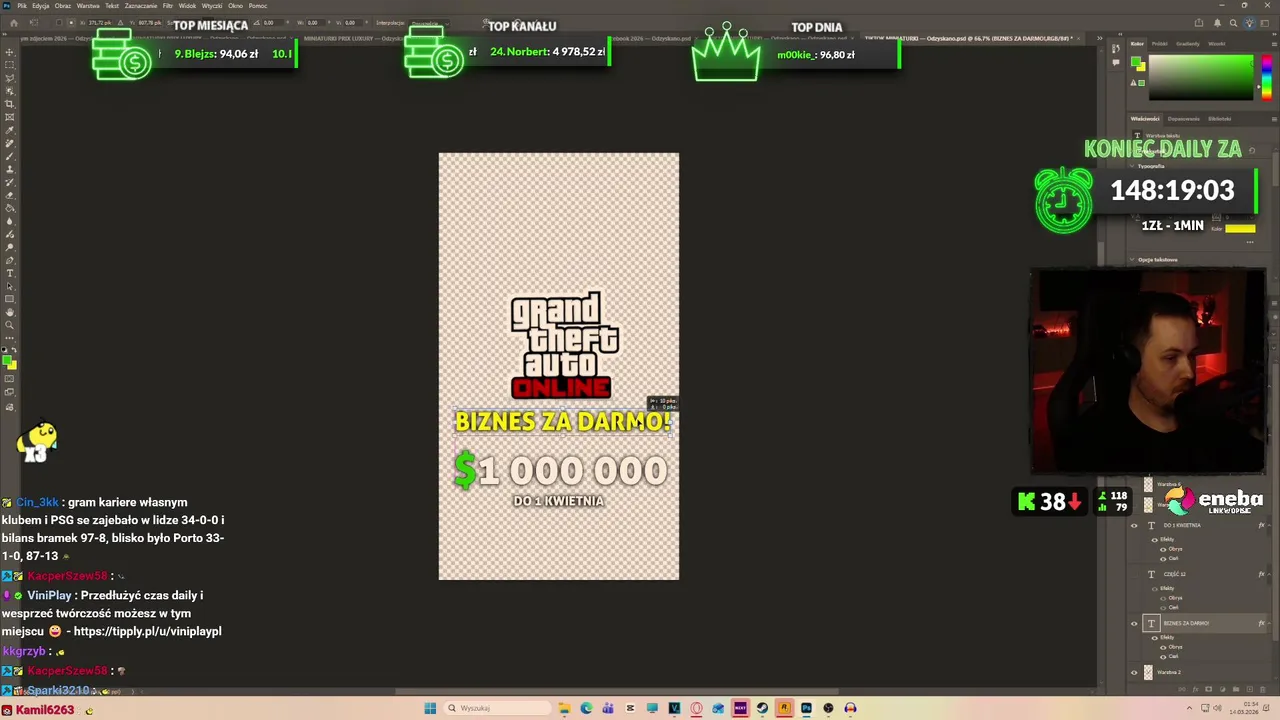Image resolution: width=1280 pixels, height=720 pixels.
Task: Select the Lasso tool
Action: coord(10,79)
